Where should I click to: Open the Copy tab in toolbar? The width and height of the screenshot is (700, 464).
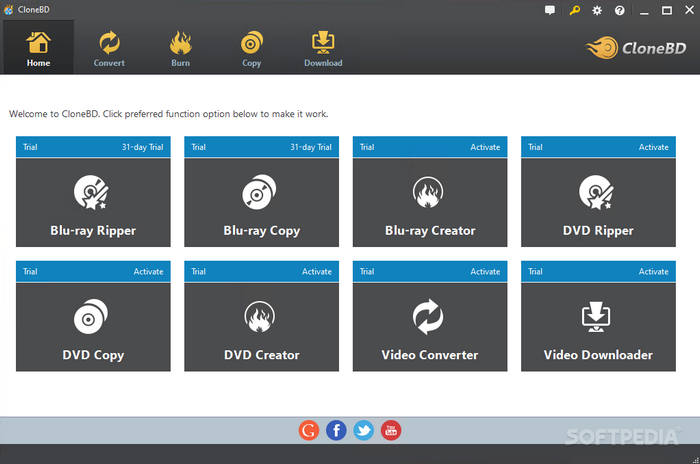click(x=251, y=48)
